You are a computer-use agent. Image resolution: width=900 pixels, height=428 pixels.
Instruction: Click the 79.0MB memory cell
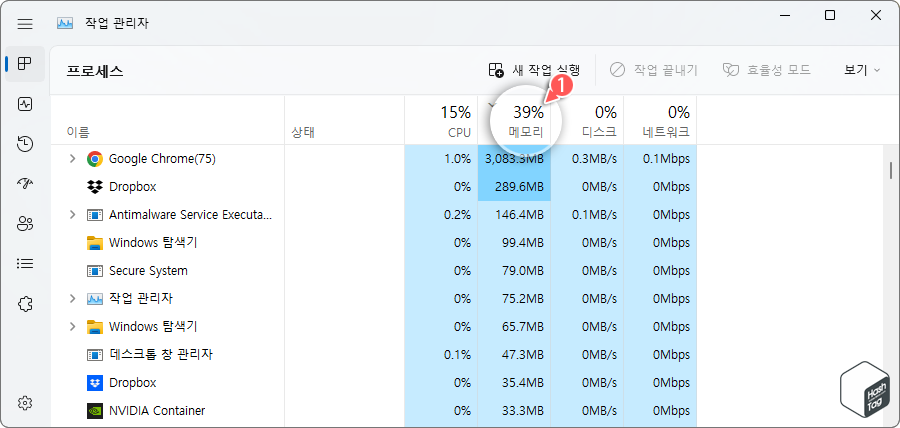(514, 271)
